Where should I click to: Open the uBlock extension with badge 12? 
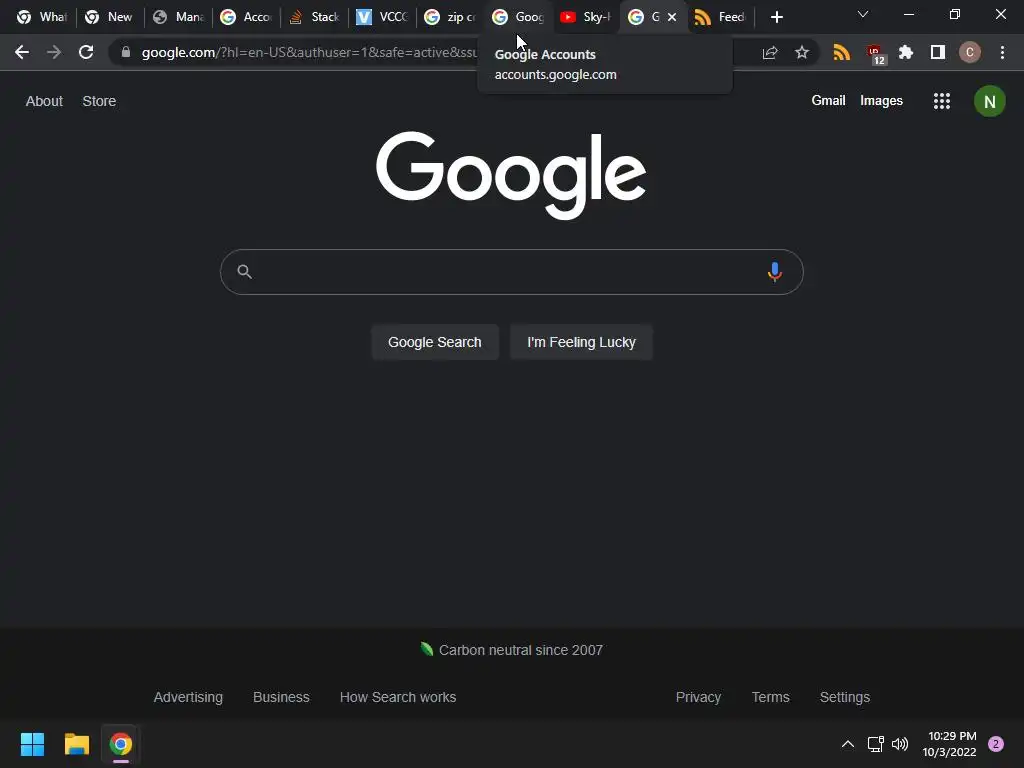click(875, 54)
